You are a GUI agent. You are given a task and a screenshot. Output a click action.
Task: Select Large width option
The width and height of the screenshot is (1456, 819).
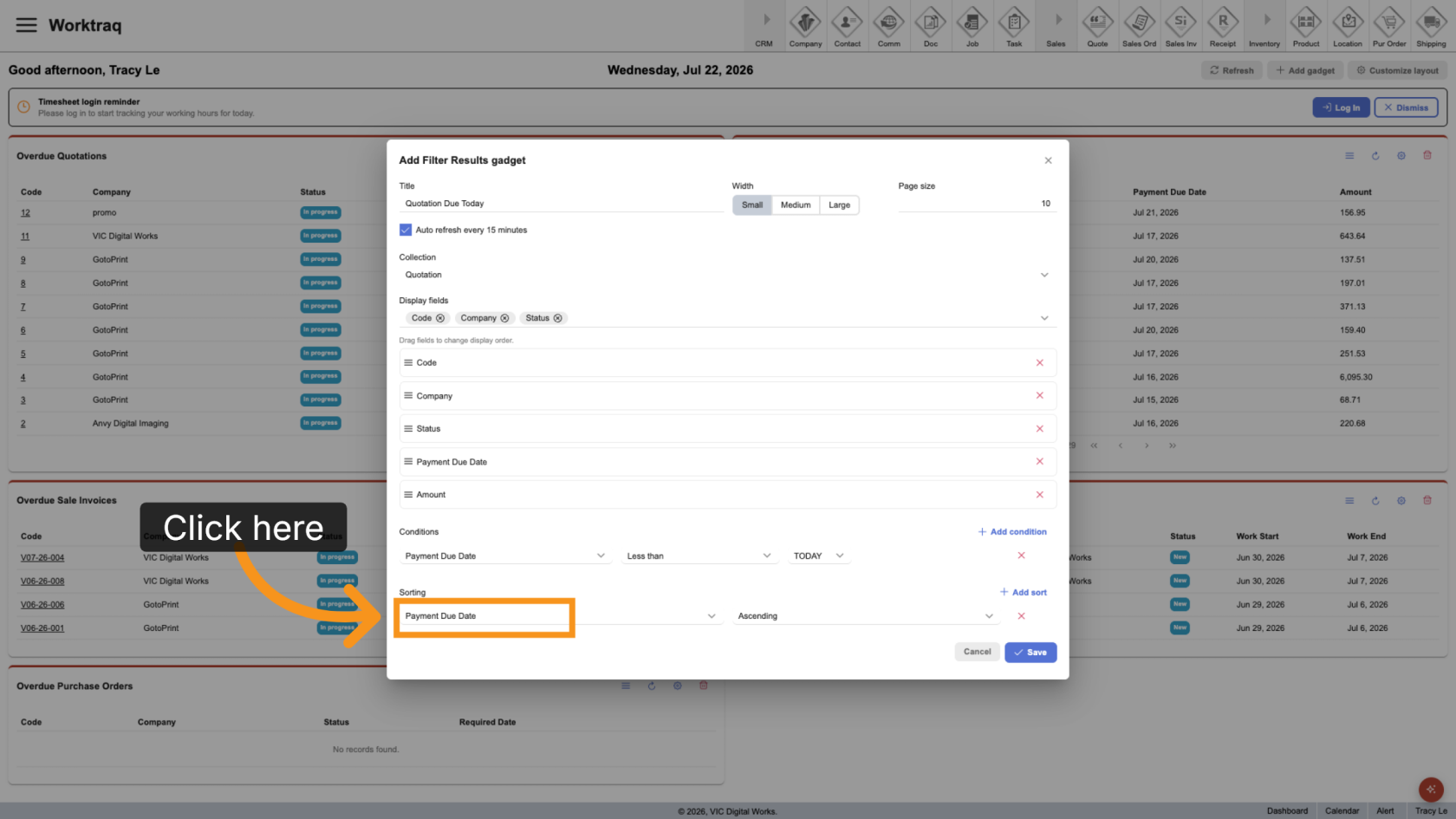(x=839, y=205)
